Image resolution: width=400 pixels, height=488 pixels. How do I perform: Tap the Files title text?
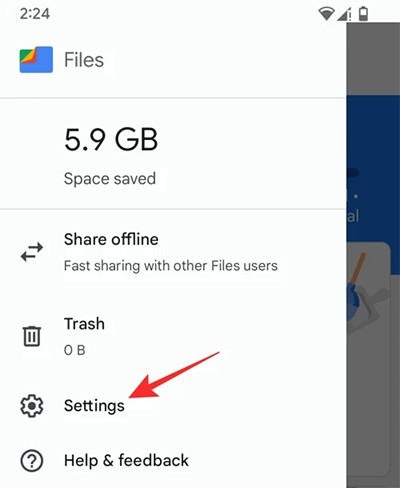pyautogui.click(x=84, y=60)
